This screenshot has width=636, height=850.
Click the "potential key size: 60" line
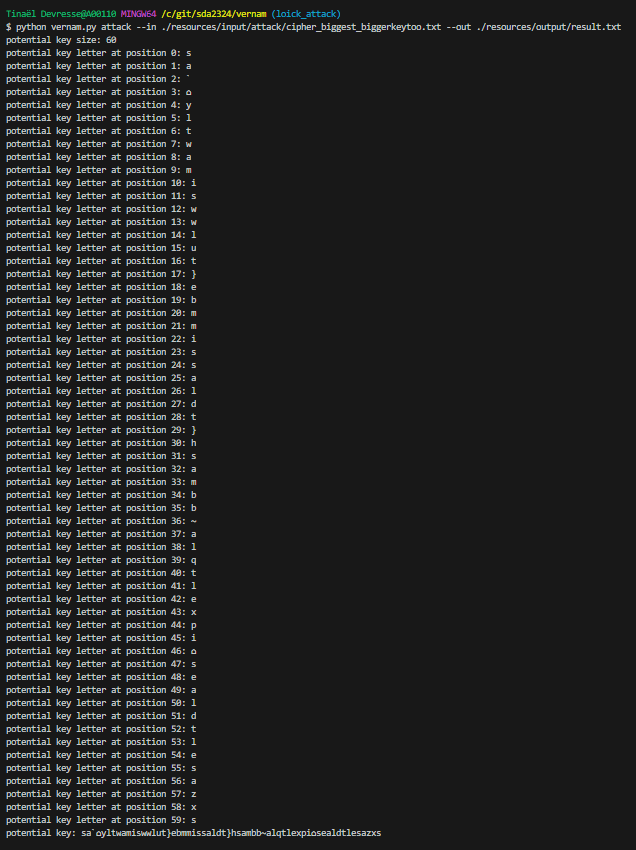click(x=61, y=40)
